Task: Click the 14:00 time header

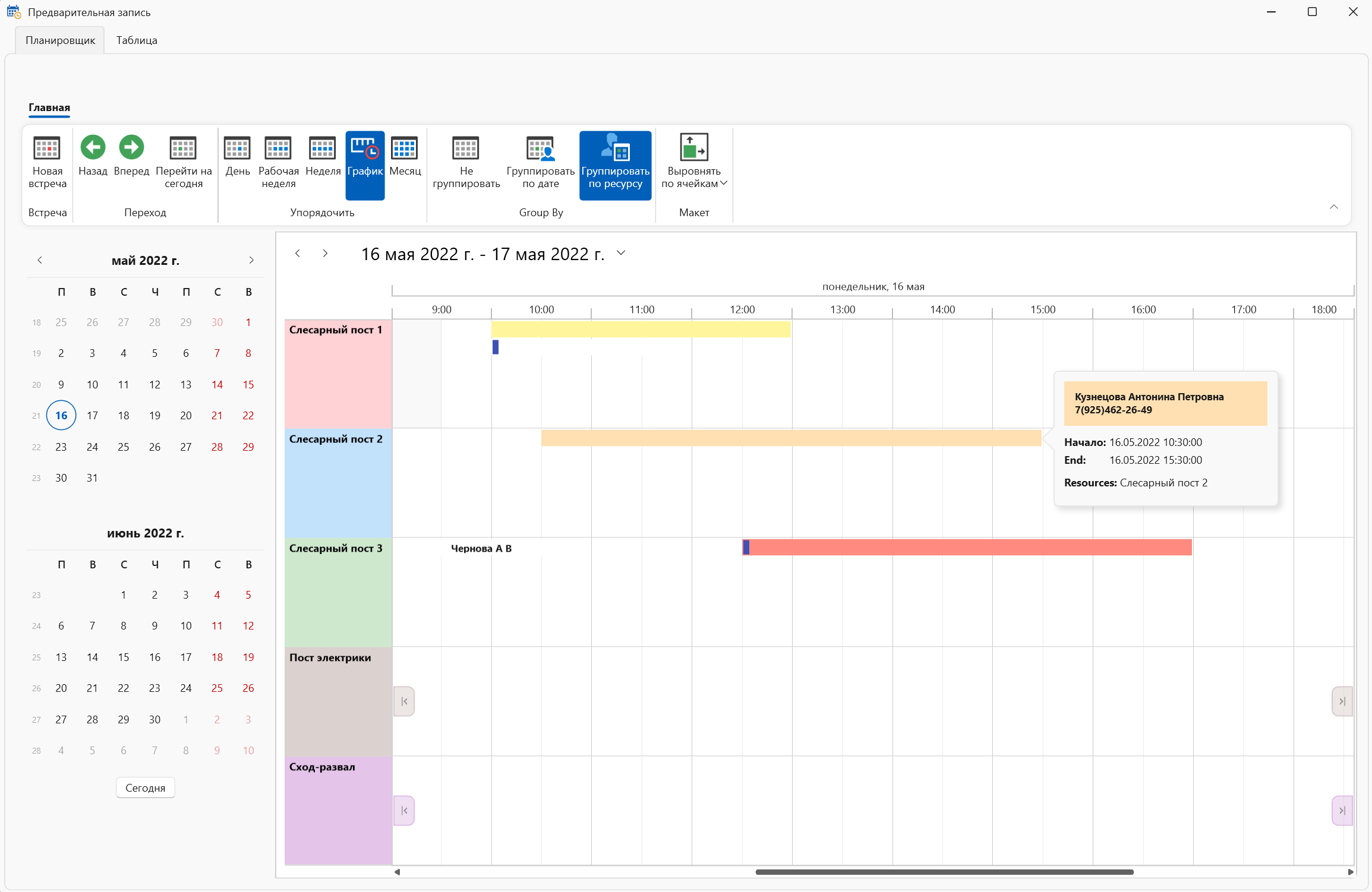Action: [x=942, y=309]
